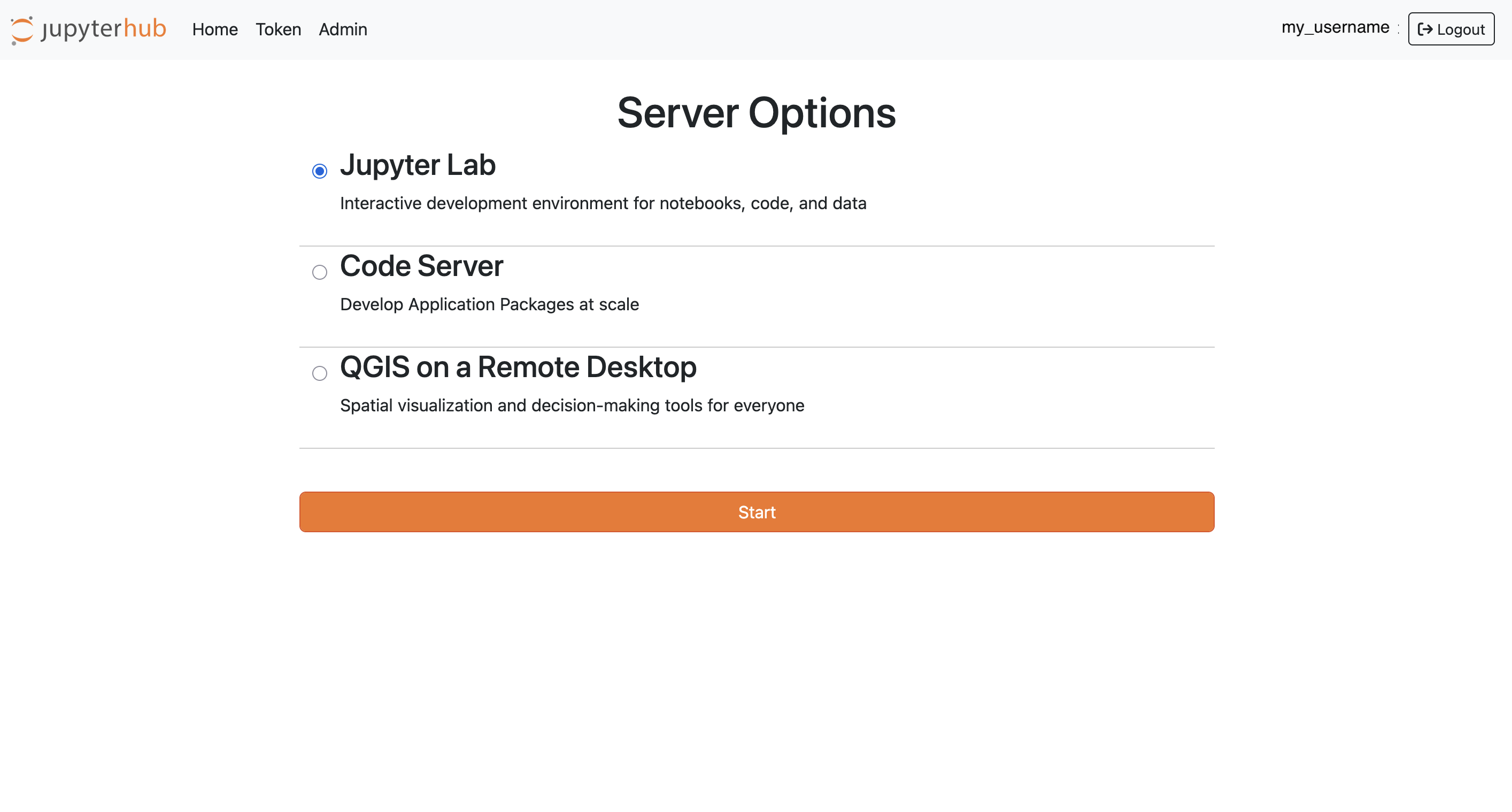1512x812 pixels.
Task: Click the orange Start button
Action: (x=757, y=512)
